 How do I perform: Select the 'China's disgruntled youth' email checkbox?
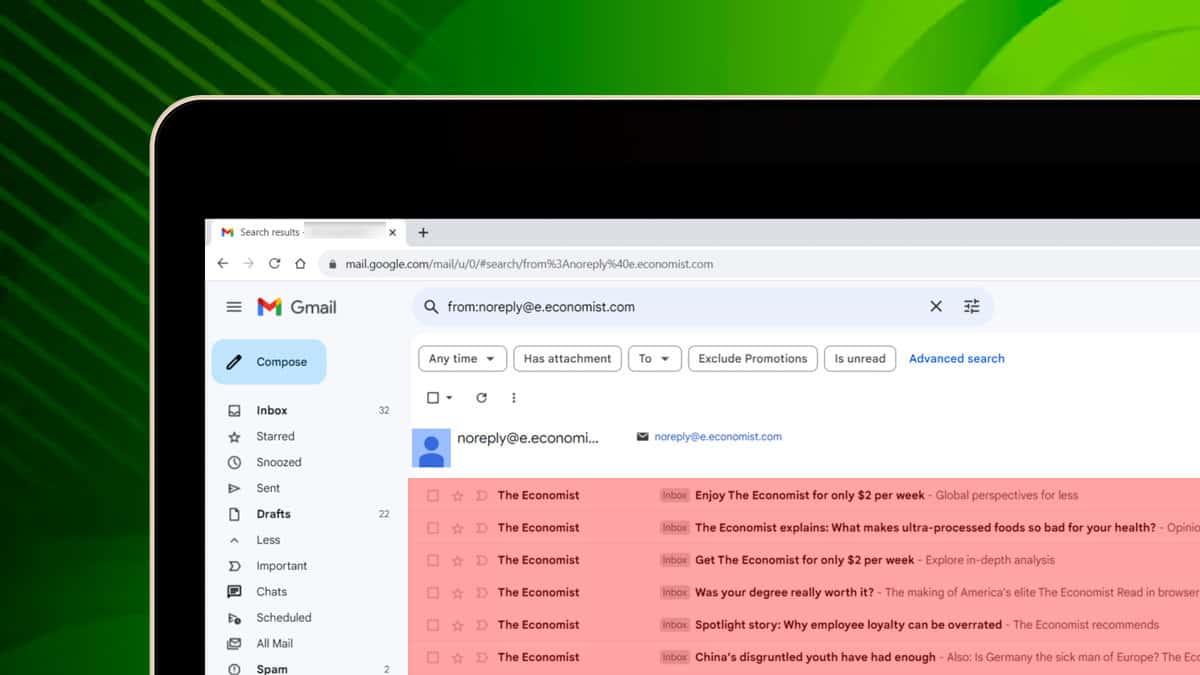click(433, 657)
